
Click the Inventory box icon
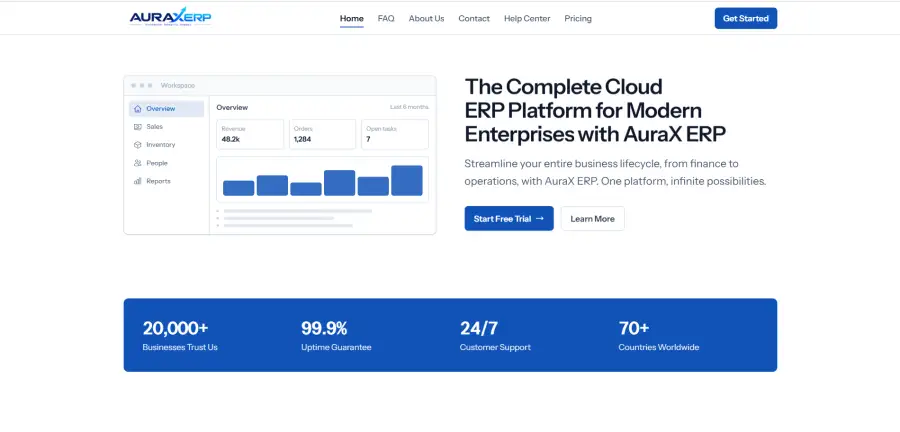(x=138, y=145)
